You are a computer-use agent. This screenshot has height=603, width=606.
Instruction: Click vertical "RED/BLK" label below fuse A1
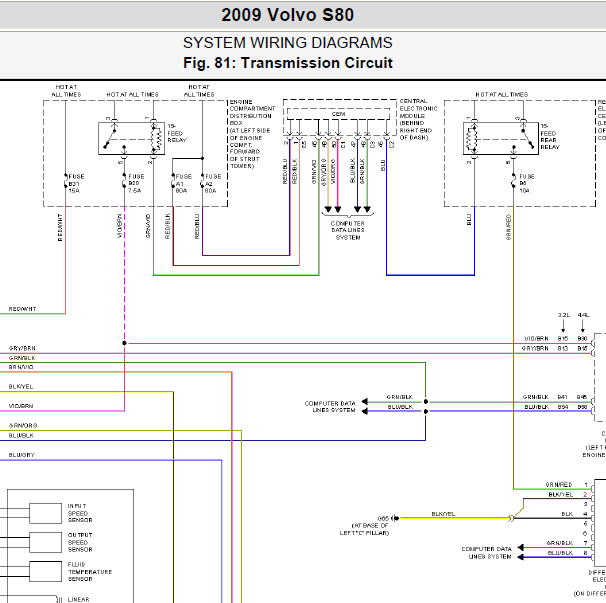168,226
